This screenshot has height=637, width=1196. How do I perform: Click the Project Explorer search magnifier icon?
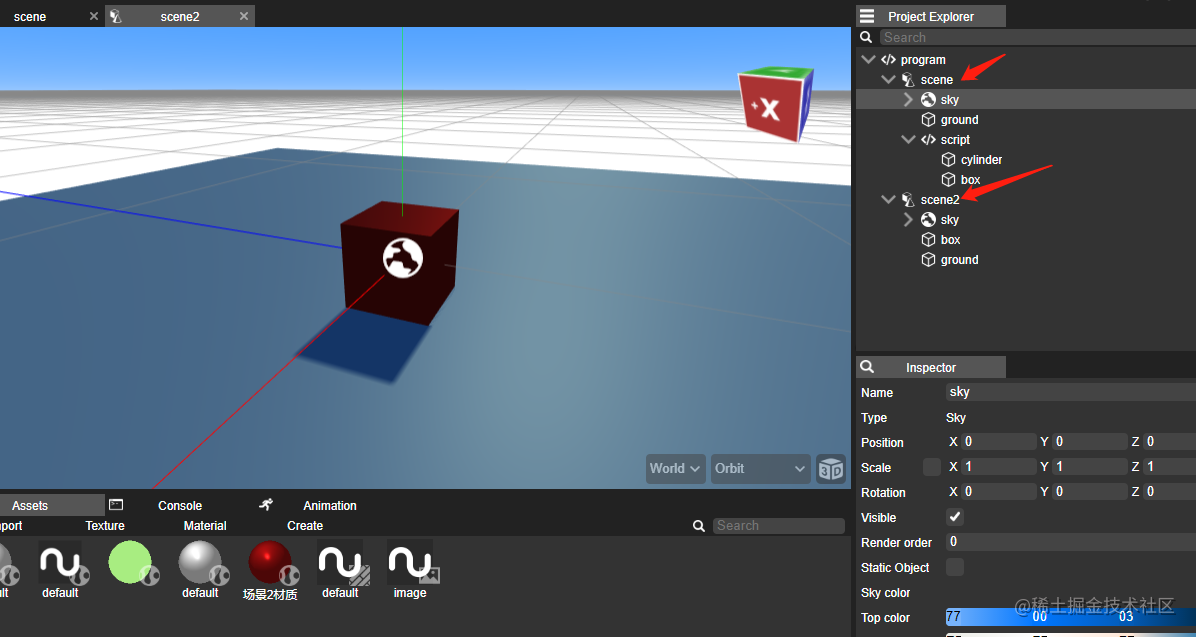[866, 36]
